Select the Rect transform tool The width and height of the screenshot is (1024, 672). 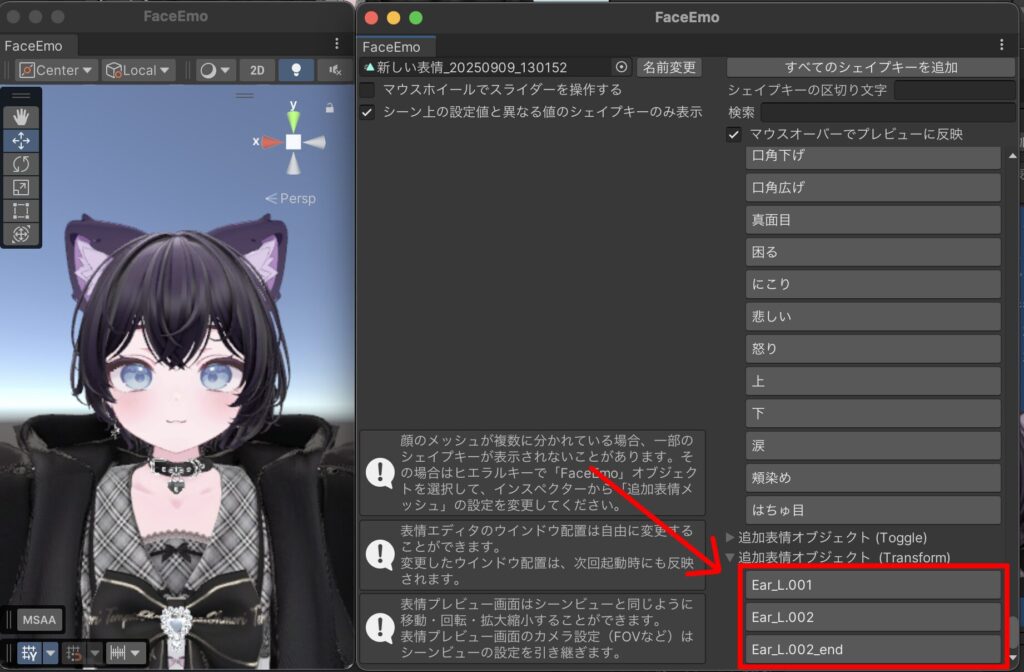pyautogui.click(x=21, y=210)
